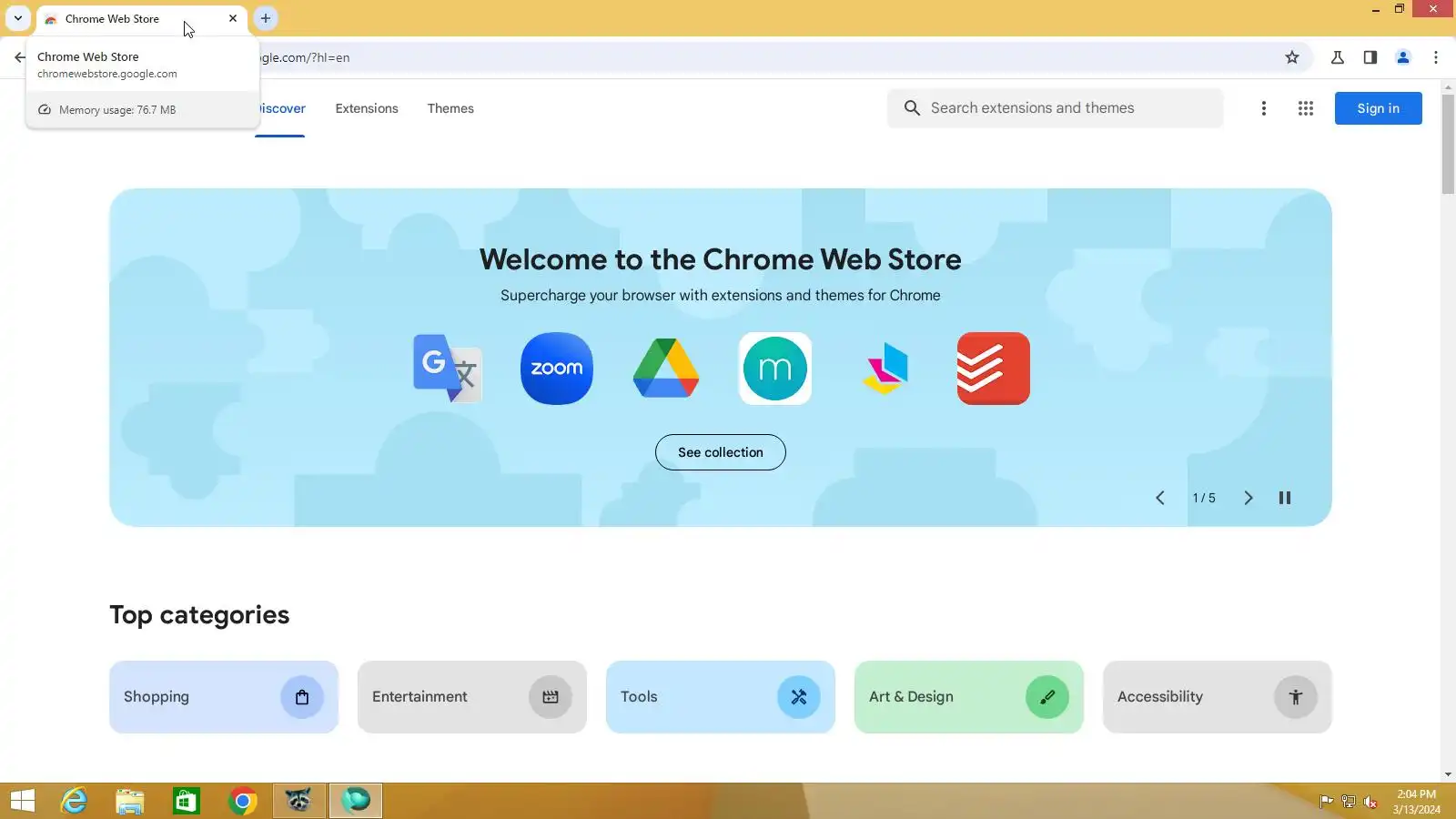Click the Entertainment clapperboard icon

[551, 697]
